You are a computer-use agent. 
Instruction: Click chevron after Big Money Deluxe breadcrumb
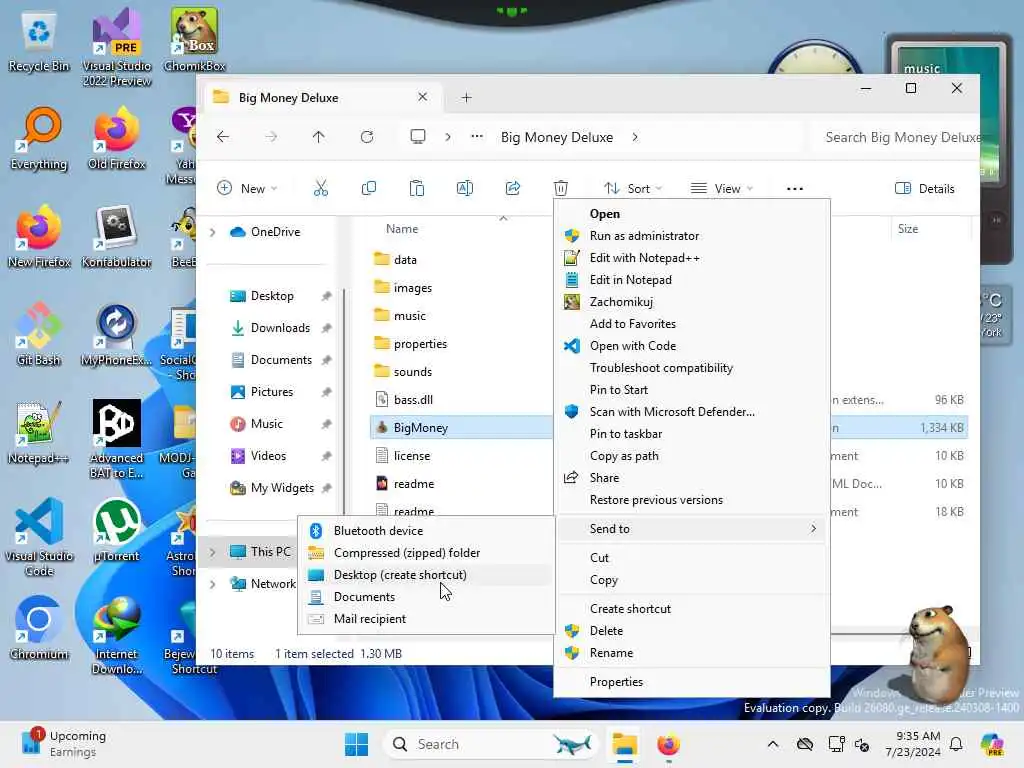click(635, 137)
